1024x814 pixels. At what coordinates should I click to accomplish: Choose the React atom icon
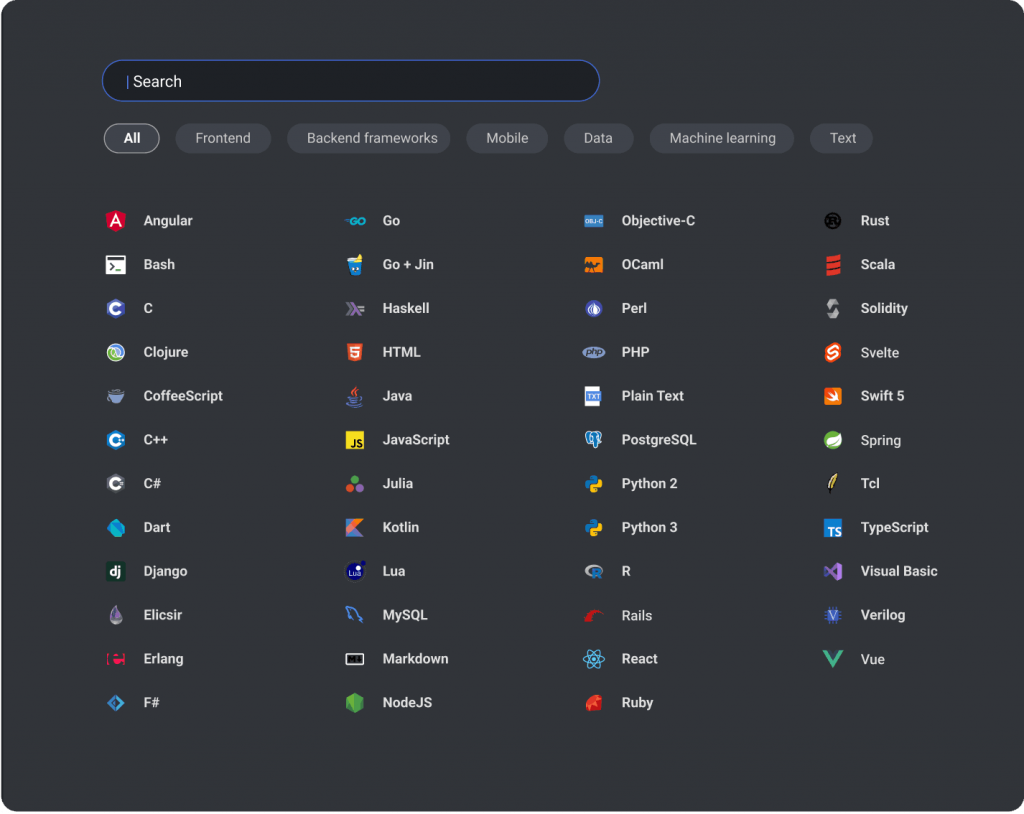594,659
